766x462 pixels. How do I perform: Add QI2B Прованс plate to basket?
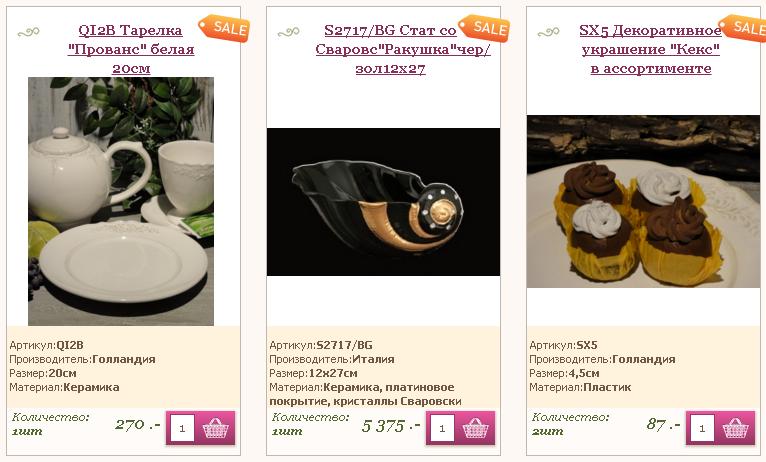[x=216, y=428]
